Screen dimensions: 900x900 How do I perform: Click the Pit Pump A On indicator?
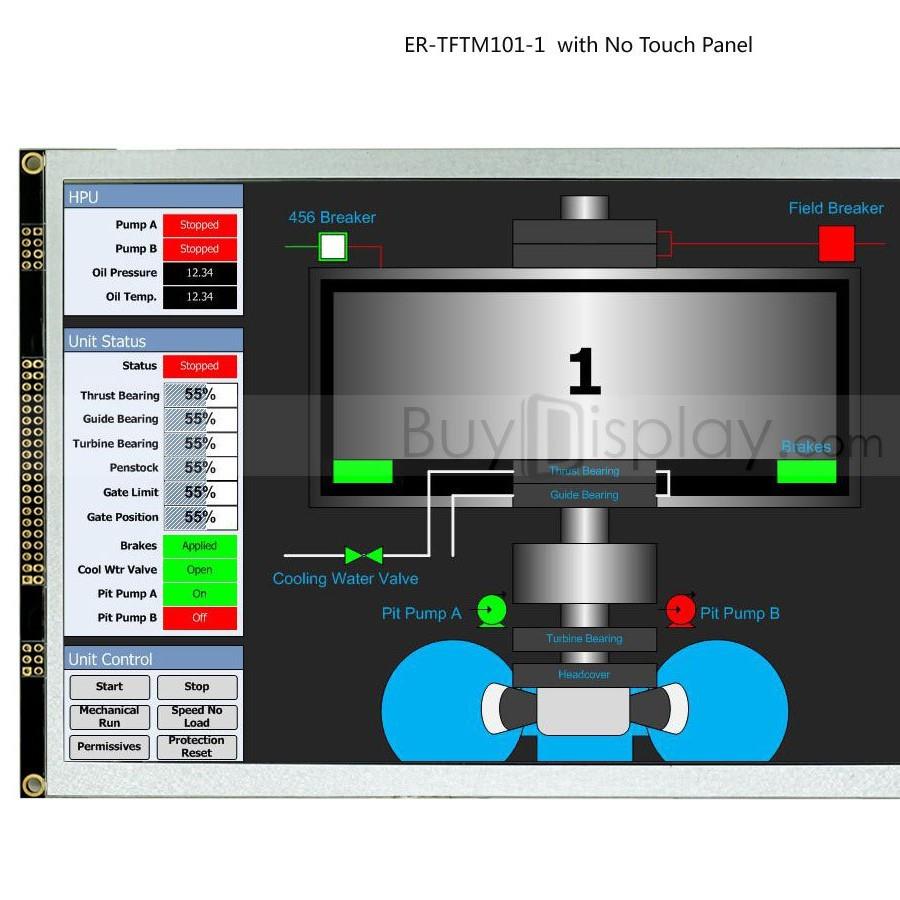point(200,594)
